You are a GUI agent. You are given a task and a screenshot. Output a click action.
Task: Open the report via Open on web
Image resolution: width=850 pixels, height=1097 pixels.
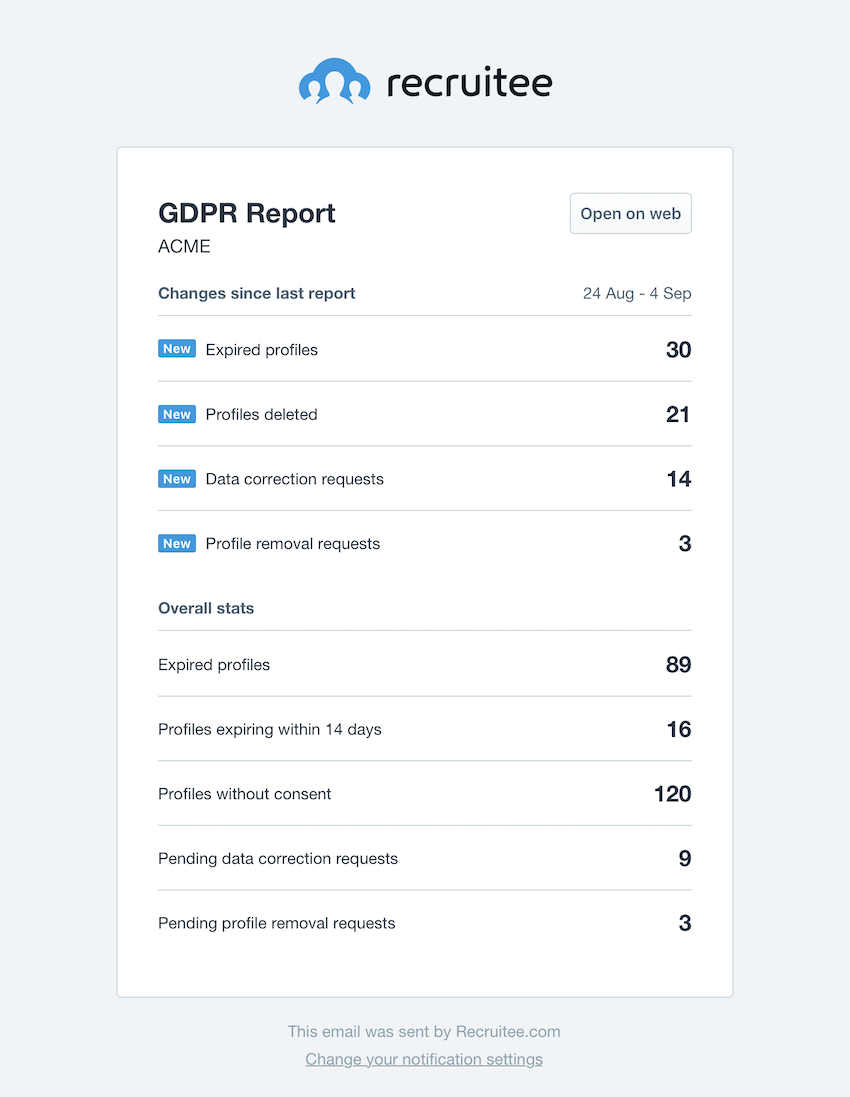pyautogui.click(x=630, y=213)
